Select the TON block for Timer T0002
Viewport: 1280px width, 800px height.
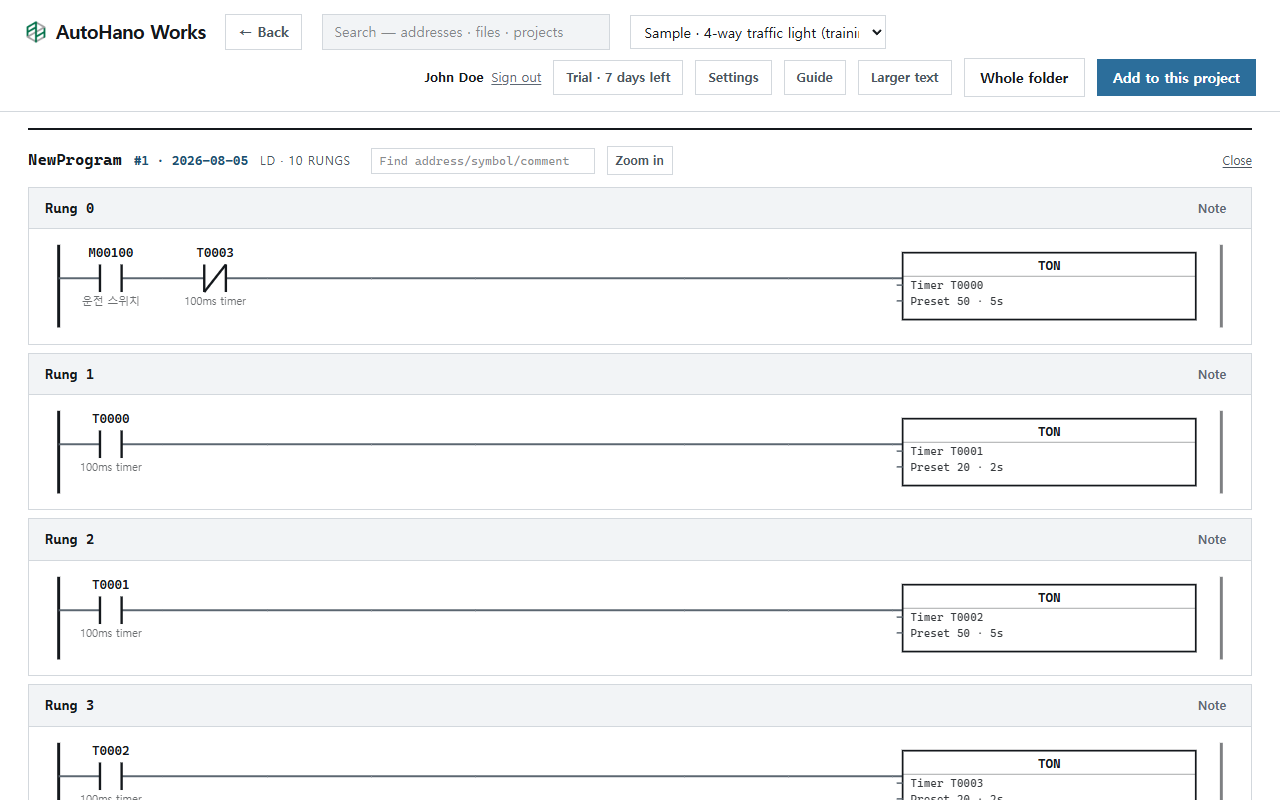click(1049, 618)
